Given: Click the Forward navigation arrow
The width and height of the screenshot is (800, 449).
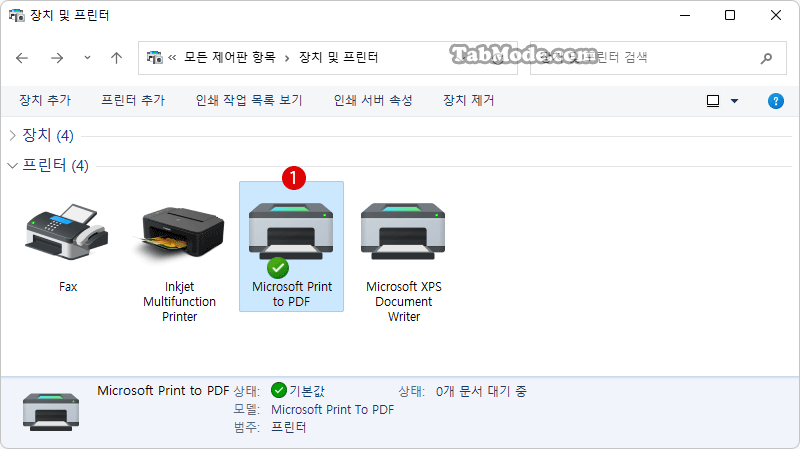Looking at the screenshot, I should pyautogui.click(x=57, y=58).
